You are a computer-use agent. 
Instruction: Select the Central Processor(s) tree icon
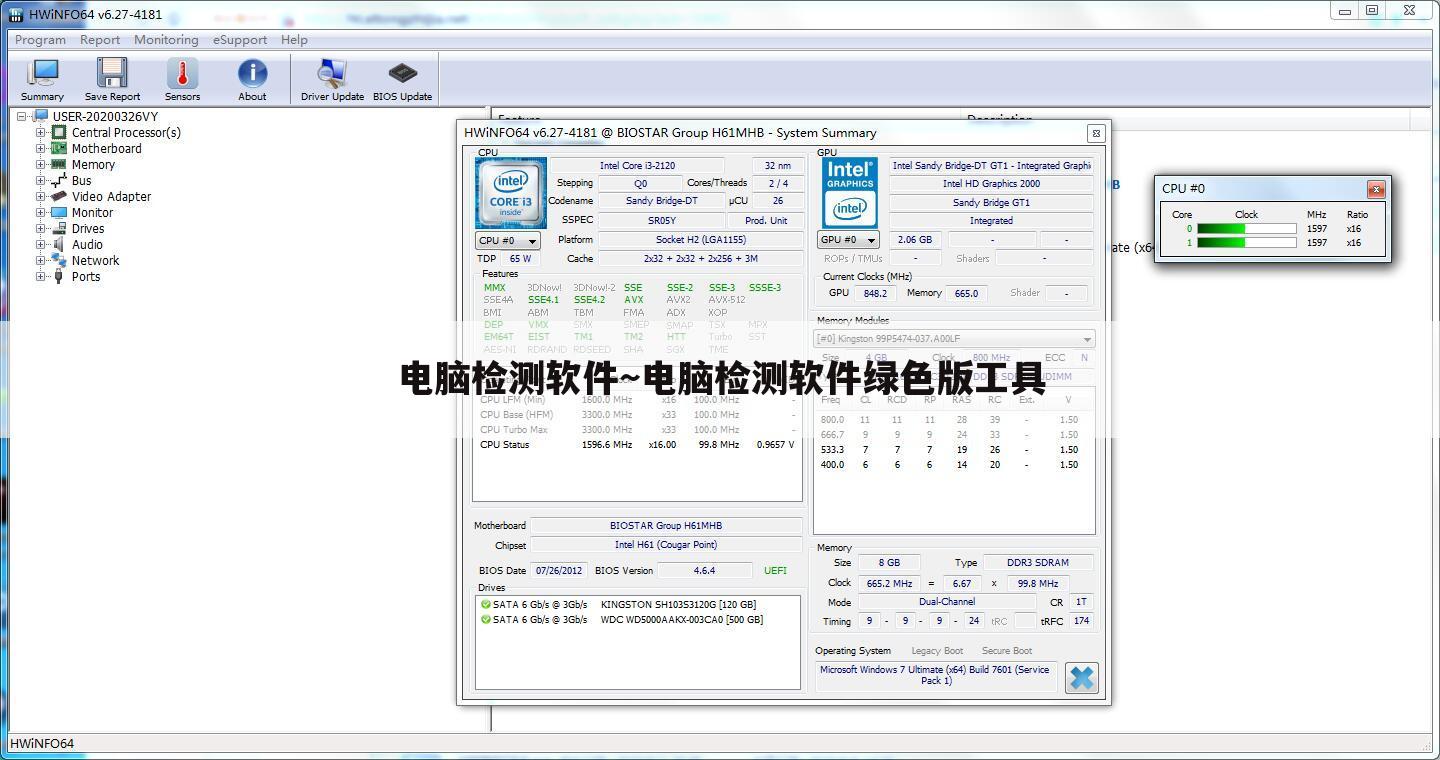pyautogui.click(x=59, y=132)
